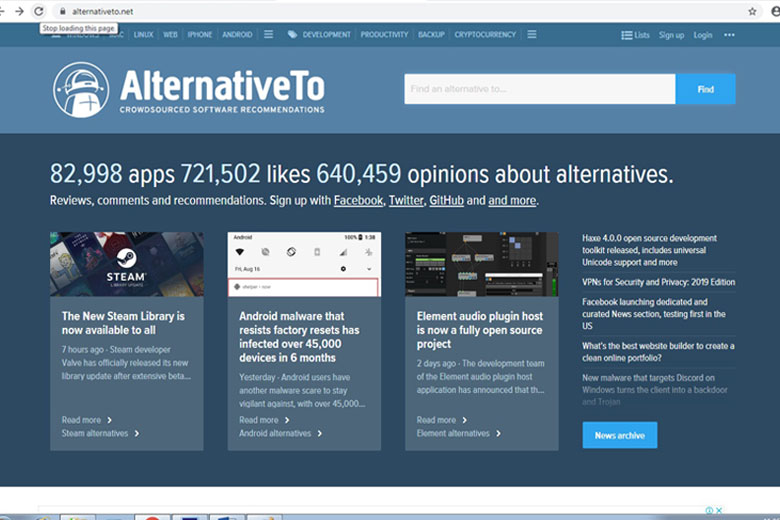Open the best website builder story
Image resolution: width=780 pixels, height=520 pixels.
[x=658, y=352]
